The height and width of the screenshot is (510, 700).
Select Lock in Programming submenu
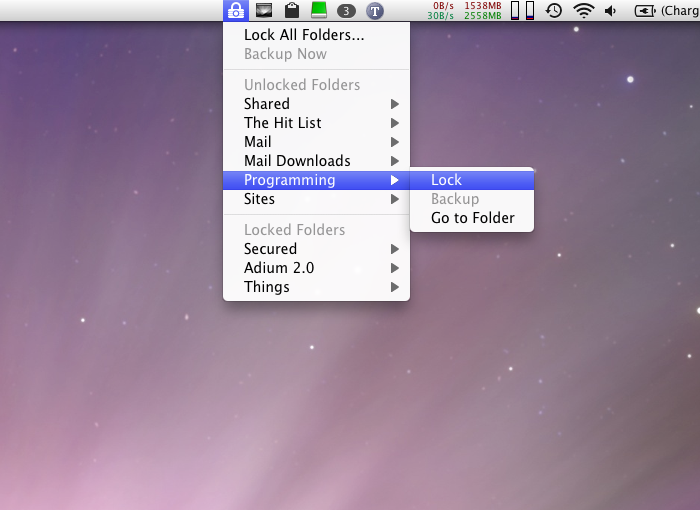point(472,180)
